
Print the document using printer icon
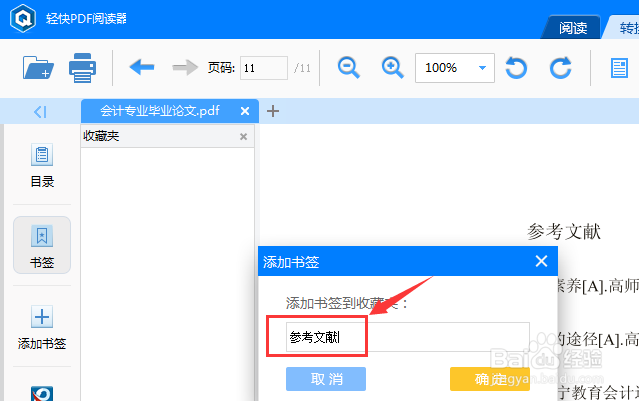coord(82,68)
